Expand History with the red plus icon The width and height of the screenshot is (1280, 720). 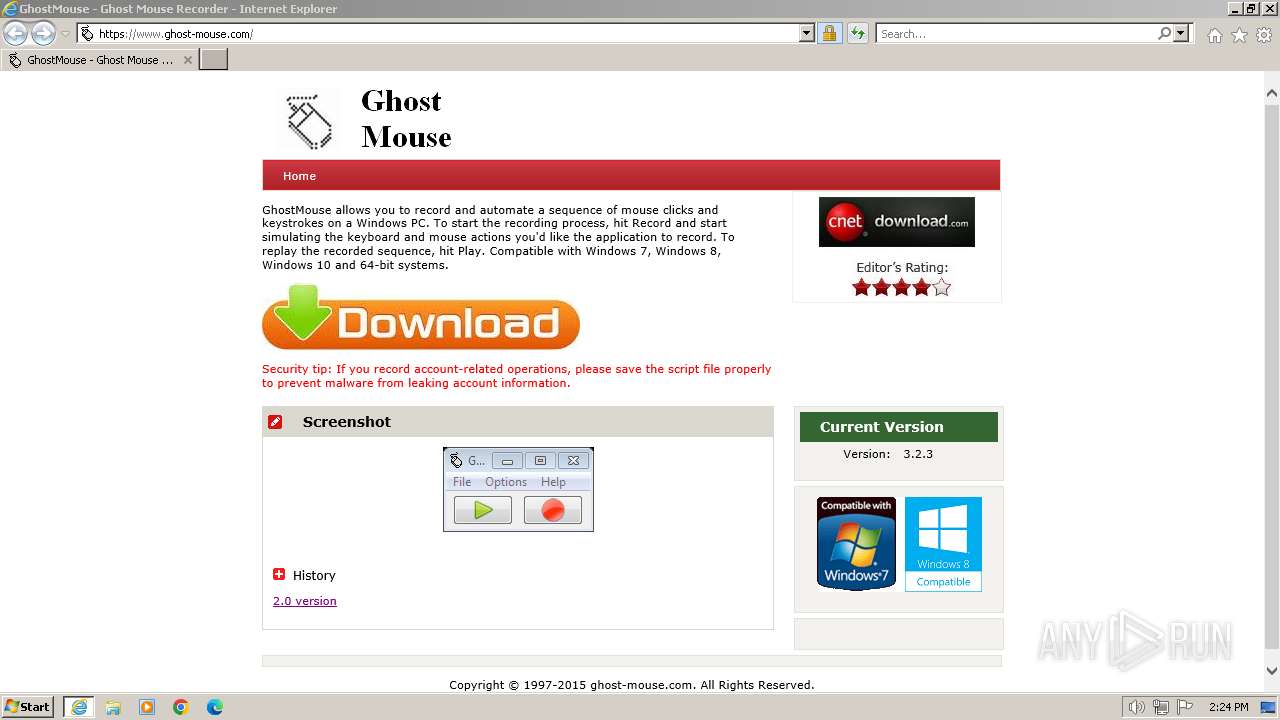pyautogui.click(x=279, y=574)
